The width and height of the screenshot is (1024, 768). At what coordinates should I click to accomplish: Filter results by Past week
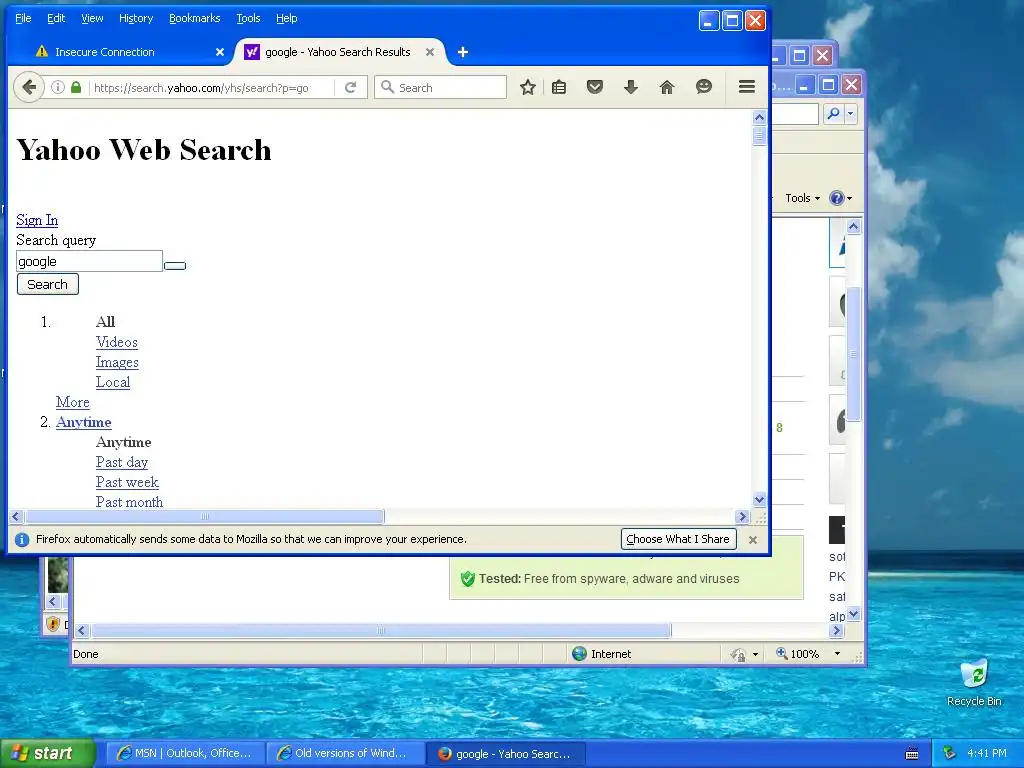127,483
